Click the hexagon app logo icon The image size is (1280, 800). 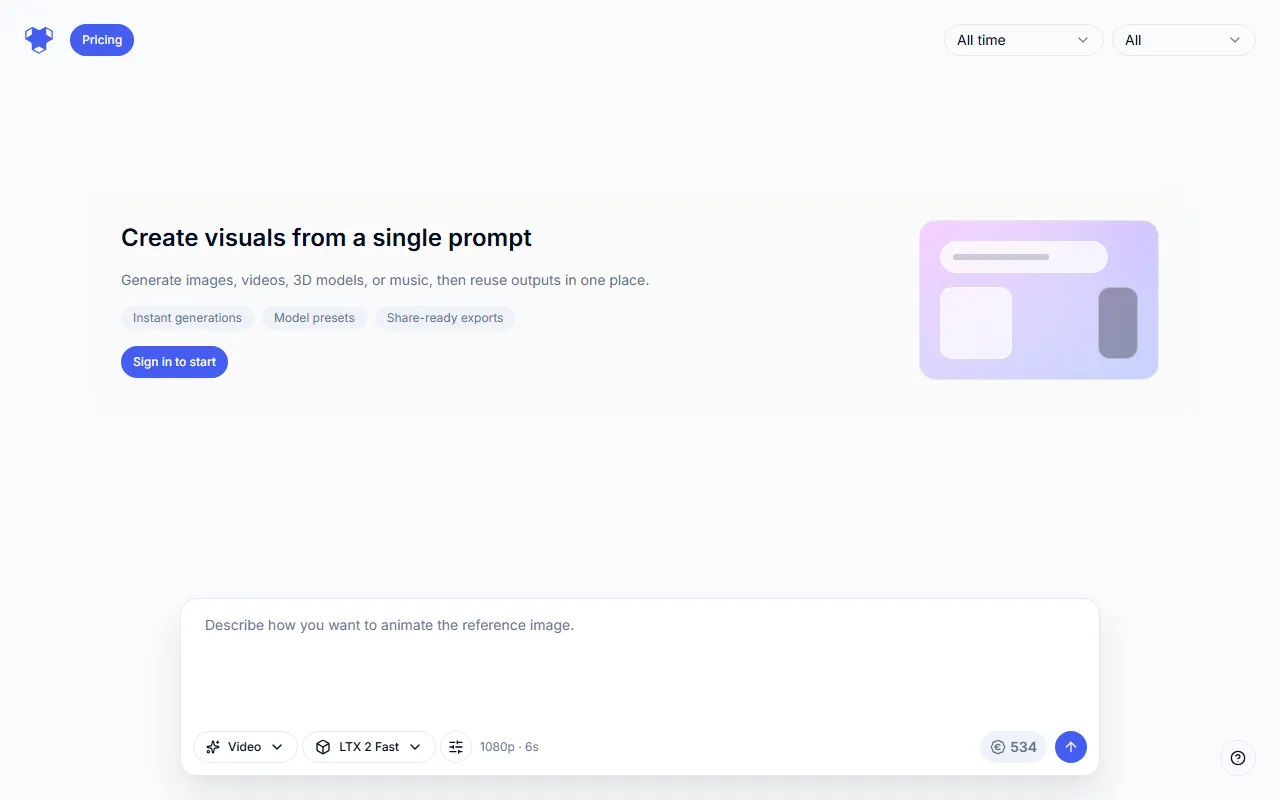pyautogui.click(x=39, y=40)
